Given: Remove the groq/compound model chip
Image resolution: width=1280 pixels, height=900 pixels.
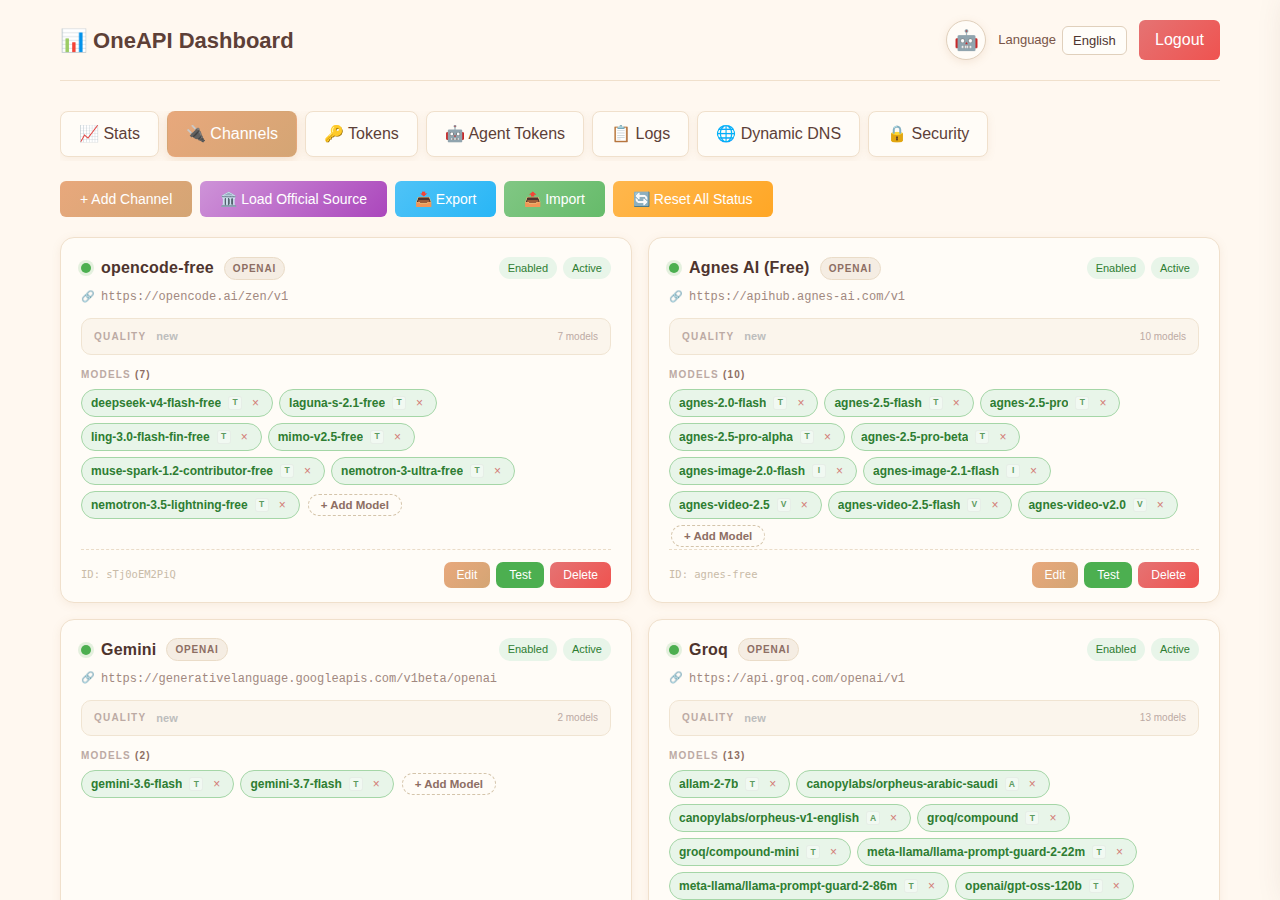Looking at the screenshot, I should 1052,818.
